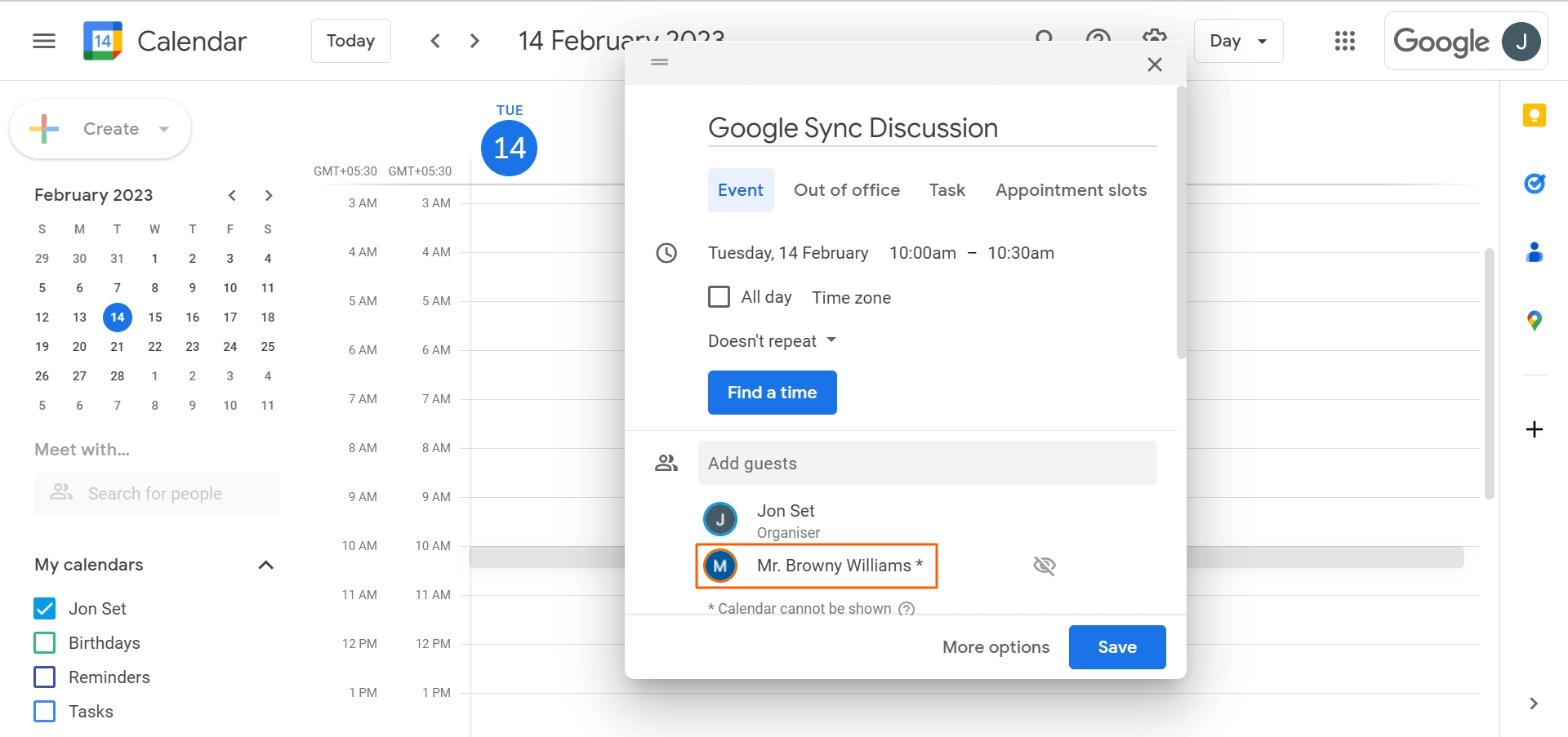The height and width of the screenshot is (737, 1568).
Task: Open the Google apps grid
Action: pyautogui.click(x=1345, y=41)
